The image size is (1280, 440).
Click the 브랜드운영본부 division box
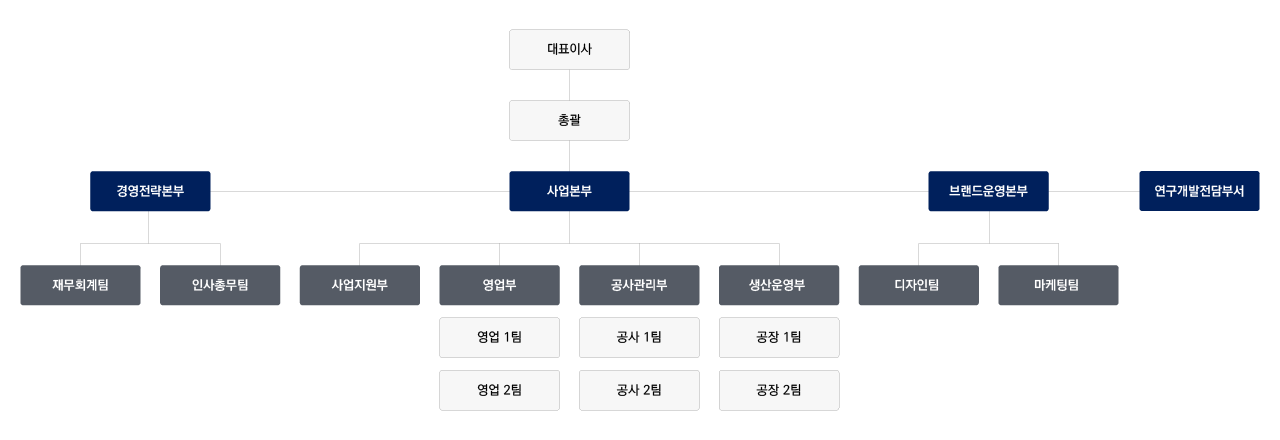point(988,191)
